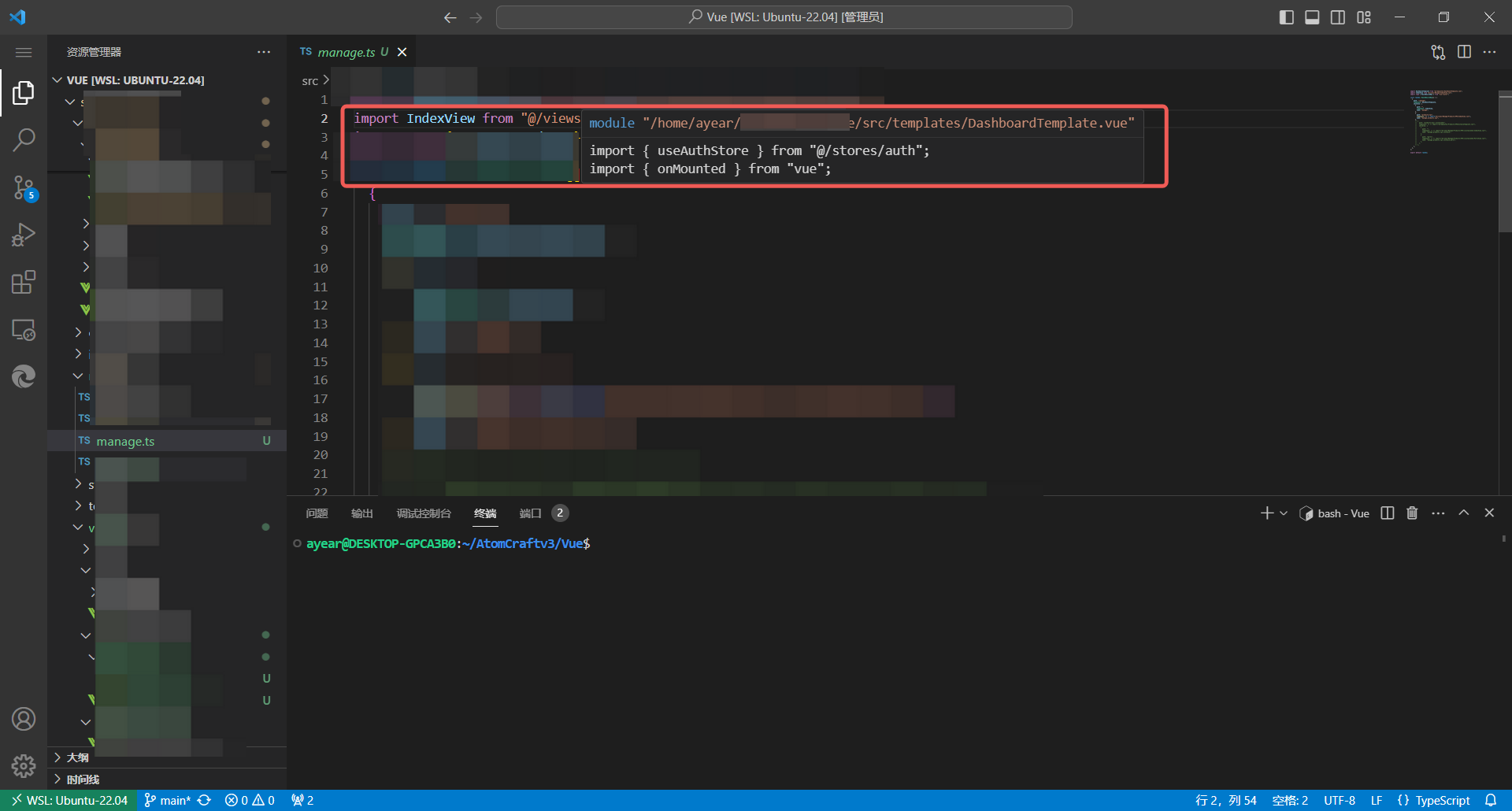Open the Accounts menu icon
Image resolution: width=1512 pixels, height=811 pixels.
24,719
